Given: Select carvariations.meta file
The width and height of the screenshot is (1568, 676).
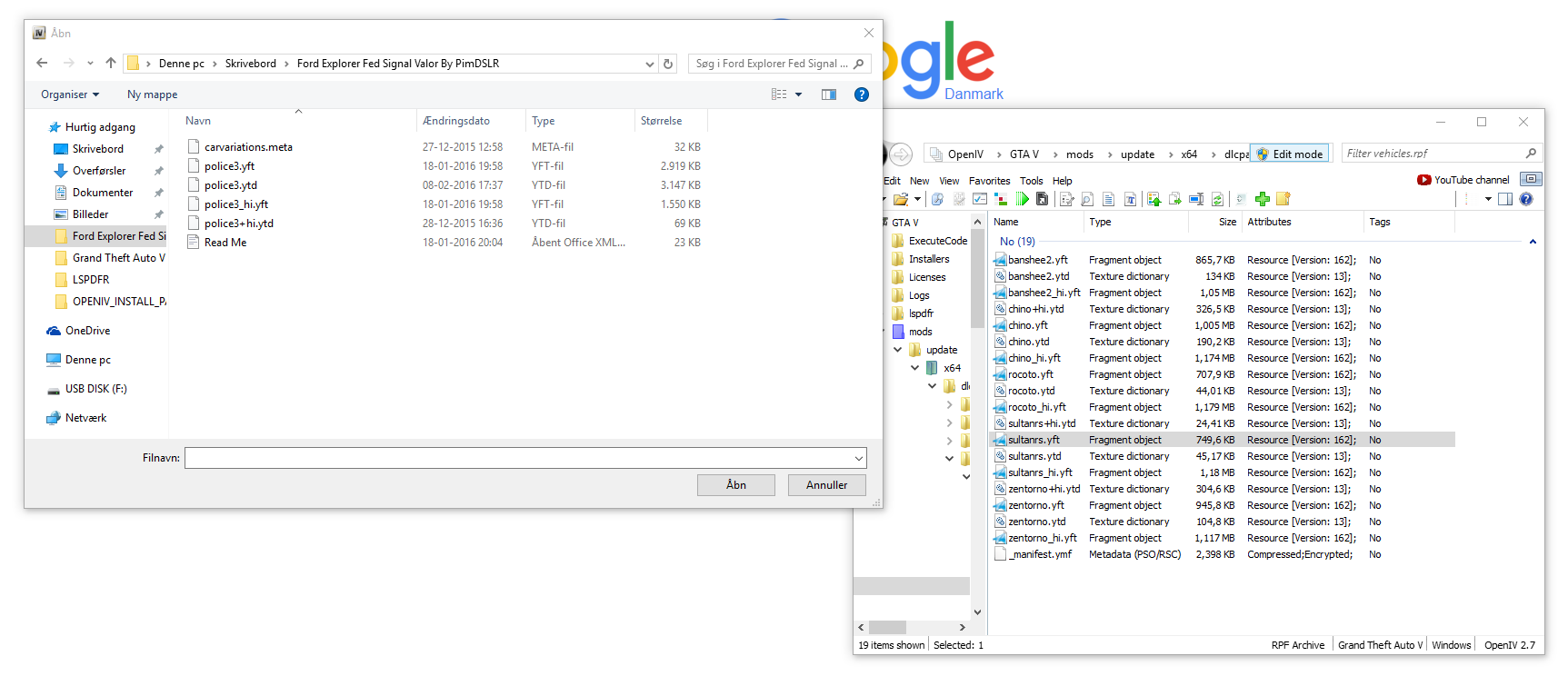Looking at the screenshot, I should click(248, 147).
